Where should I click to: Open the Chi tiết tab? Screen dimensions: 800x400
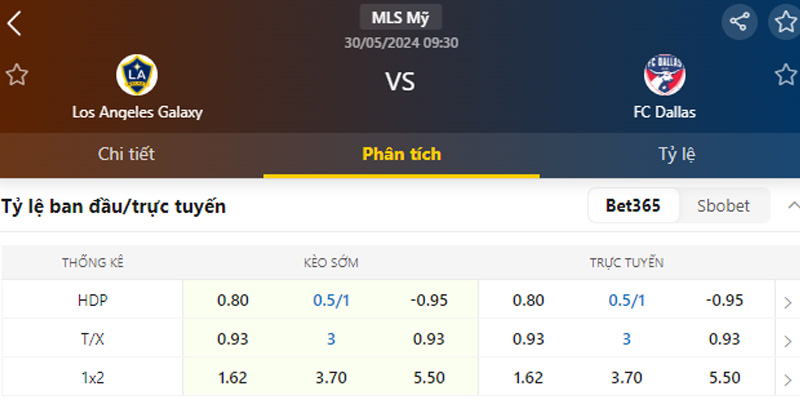pyautogui.click(x=126, y=154)
